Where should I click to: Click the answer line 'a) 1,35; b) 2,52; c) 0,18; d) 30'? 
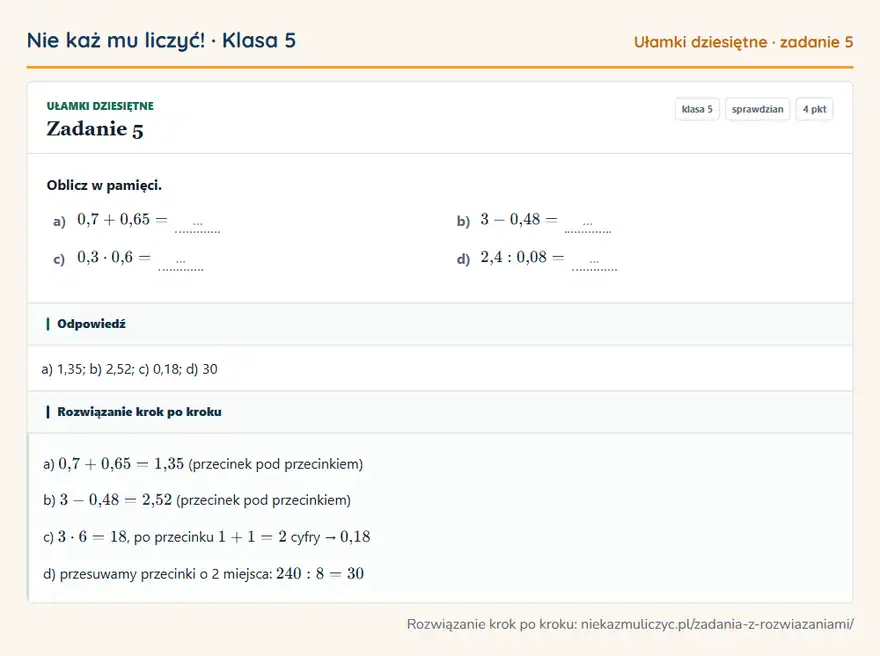(x=129, y=369)
